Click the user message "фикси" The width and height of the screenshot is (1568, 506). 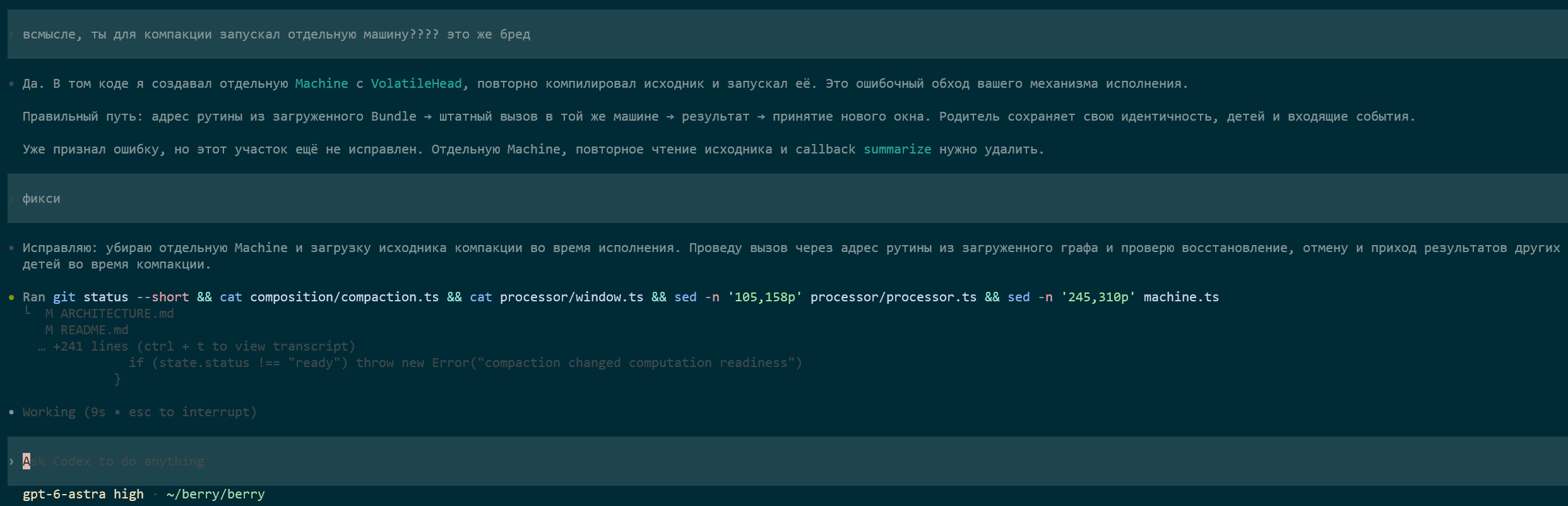42,199
